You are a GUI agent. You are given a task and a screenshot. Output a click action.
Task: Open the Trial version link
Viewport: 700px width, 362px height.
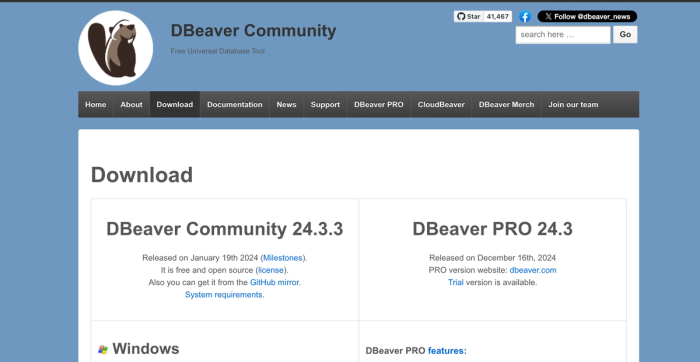coord(456,282)
